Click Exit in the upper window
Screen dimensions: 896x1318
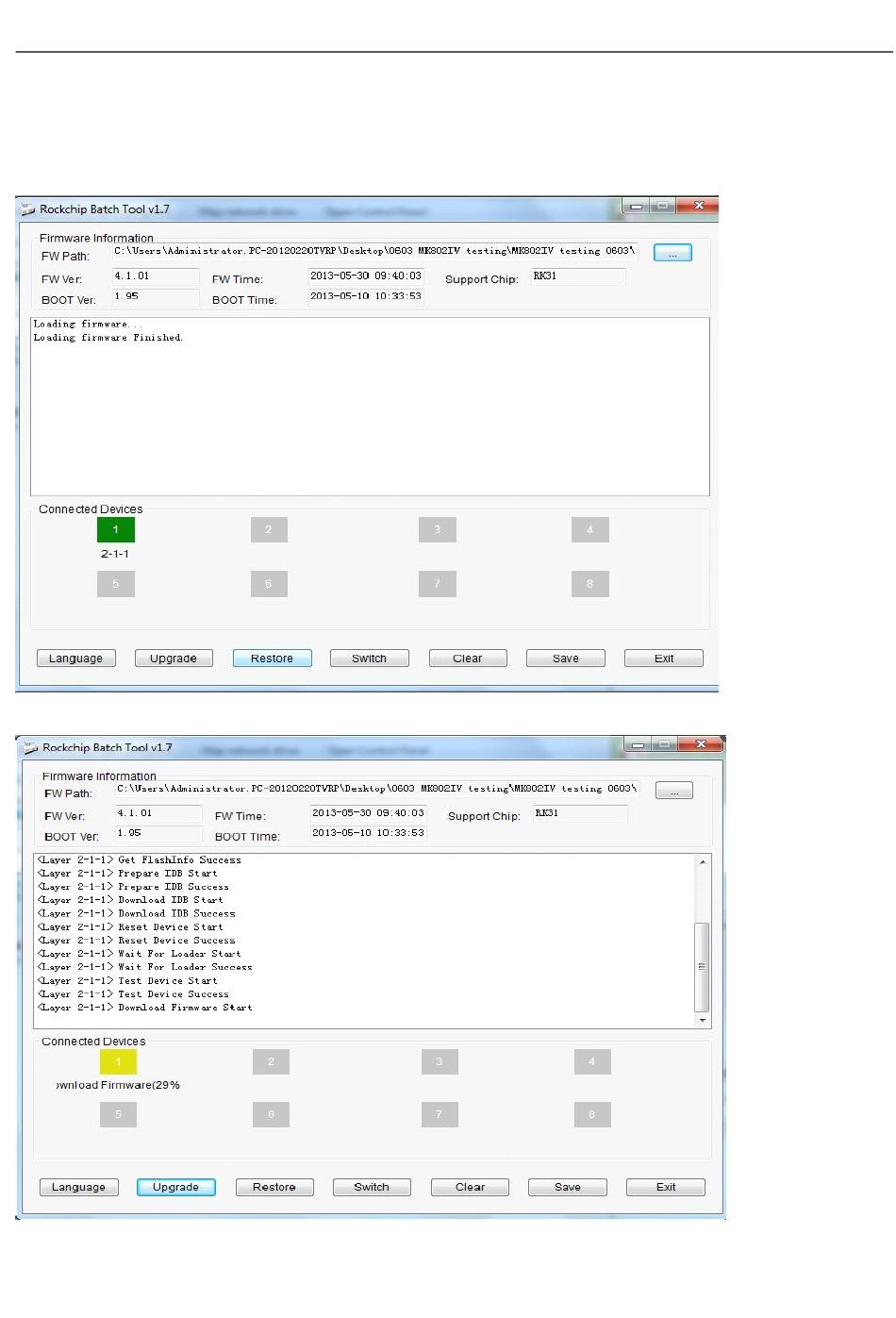[x=664, y=659]
